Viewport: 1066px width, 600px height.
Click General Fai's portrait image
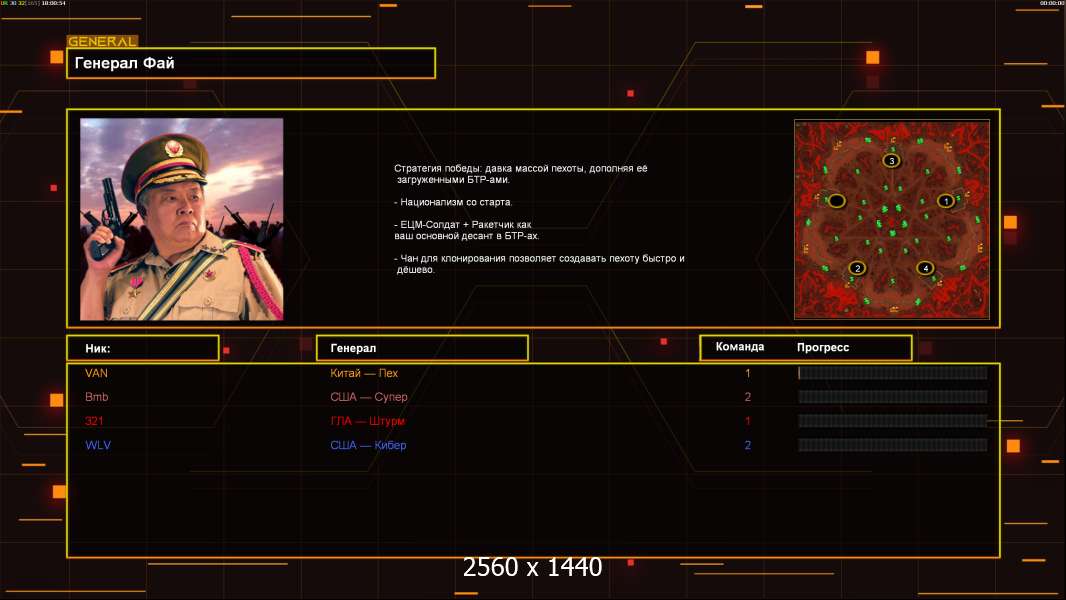pos(182,219)
